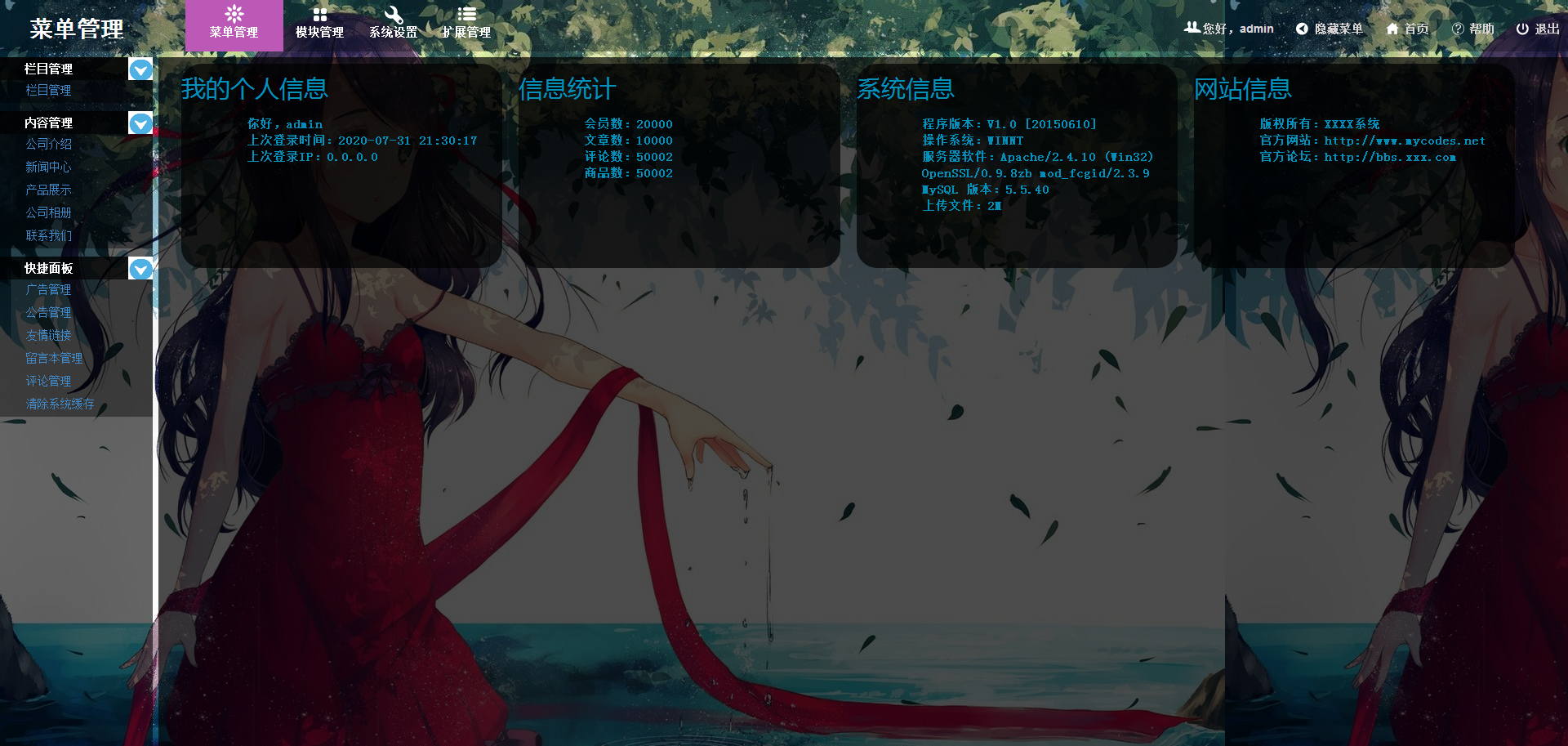Click the 上次登录IP: 0.0.0.0 line
Image resolution: width=1568 pixels, height=746 pixels.
[313, 157]
